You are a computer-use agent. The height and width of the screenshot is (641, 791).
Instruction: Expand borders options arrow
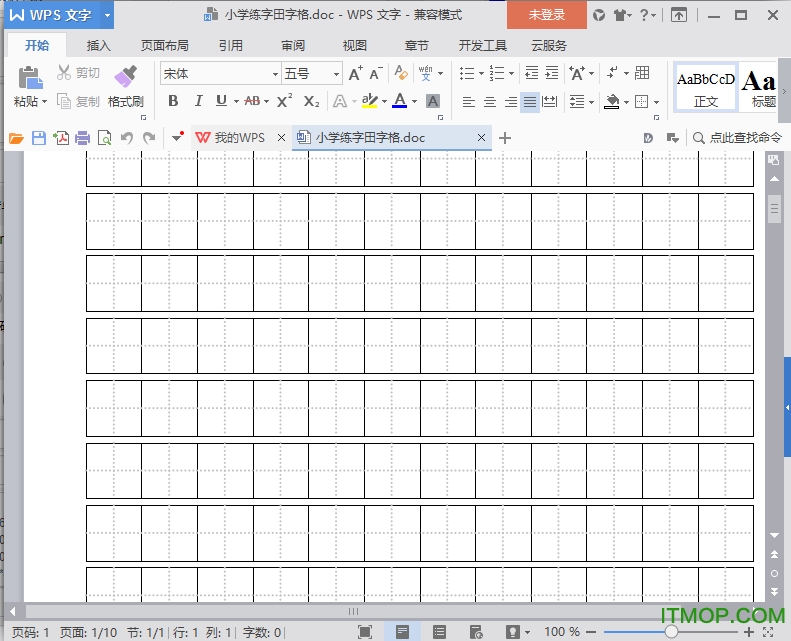point(656,103)
